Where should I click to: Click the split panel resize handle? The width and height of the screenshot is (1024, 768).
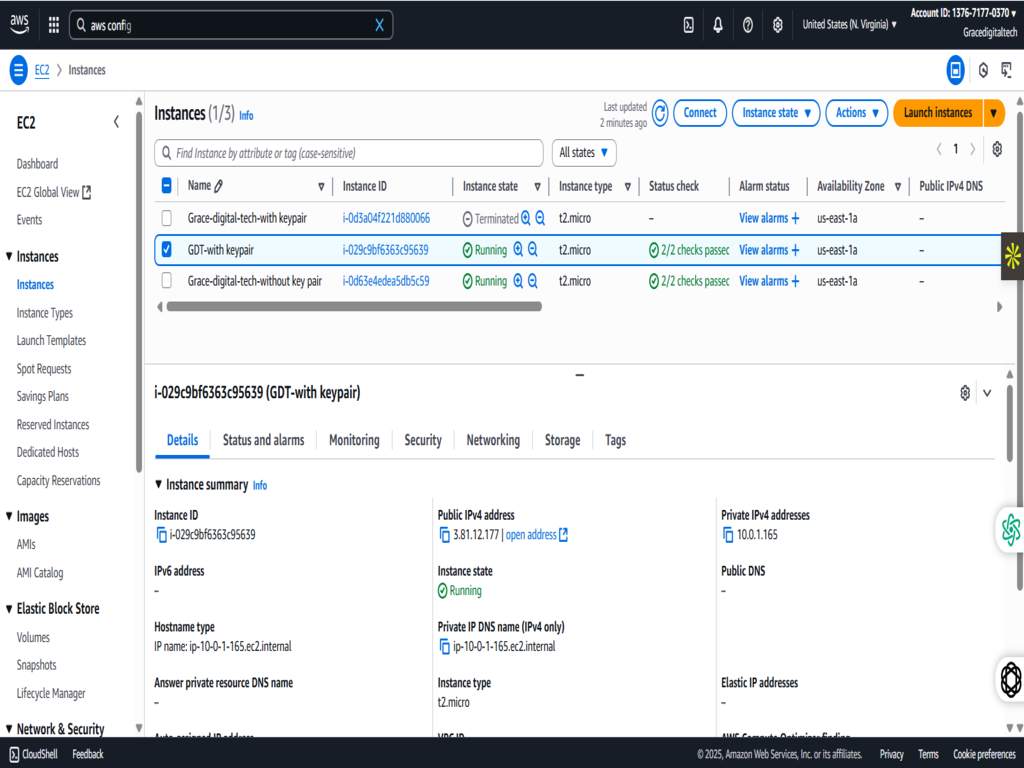(579, 375)
